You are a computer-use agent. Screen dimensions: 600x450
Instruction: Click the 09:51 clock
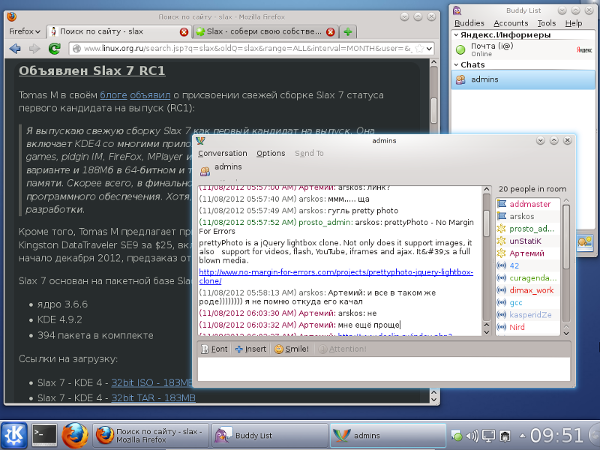tap(557, 435)
